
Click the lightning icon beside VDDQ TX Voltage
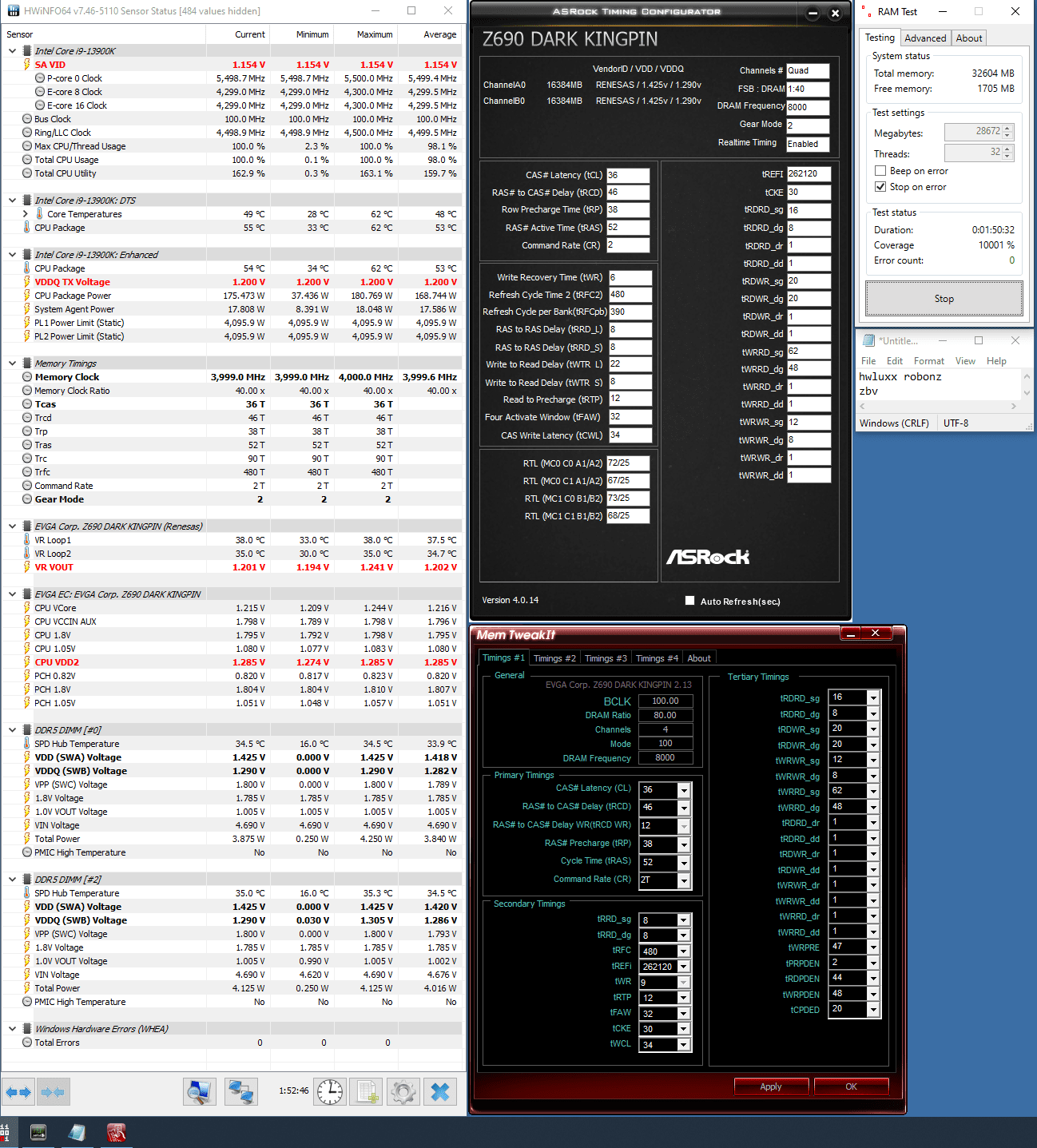26,282
